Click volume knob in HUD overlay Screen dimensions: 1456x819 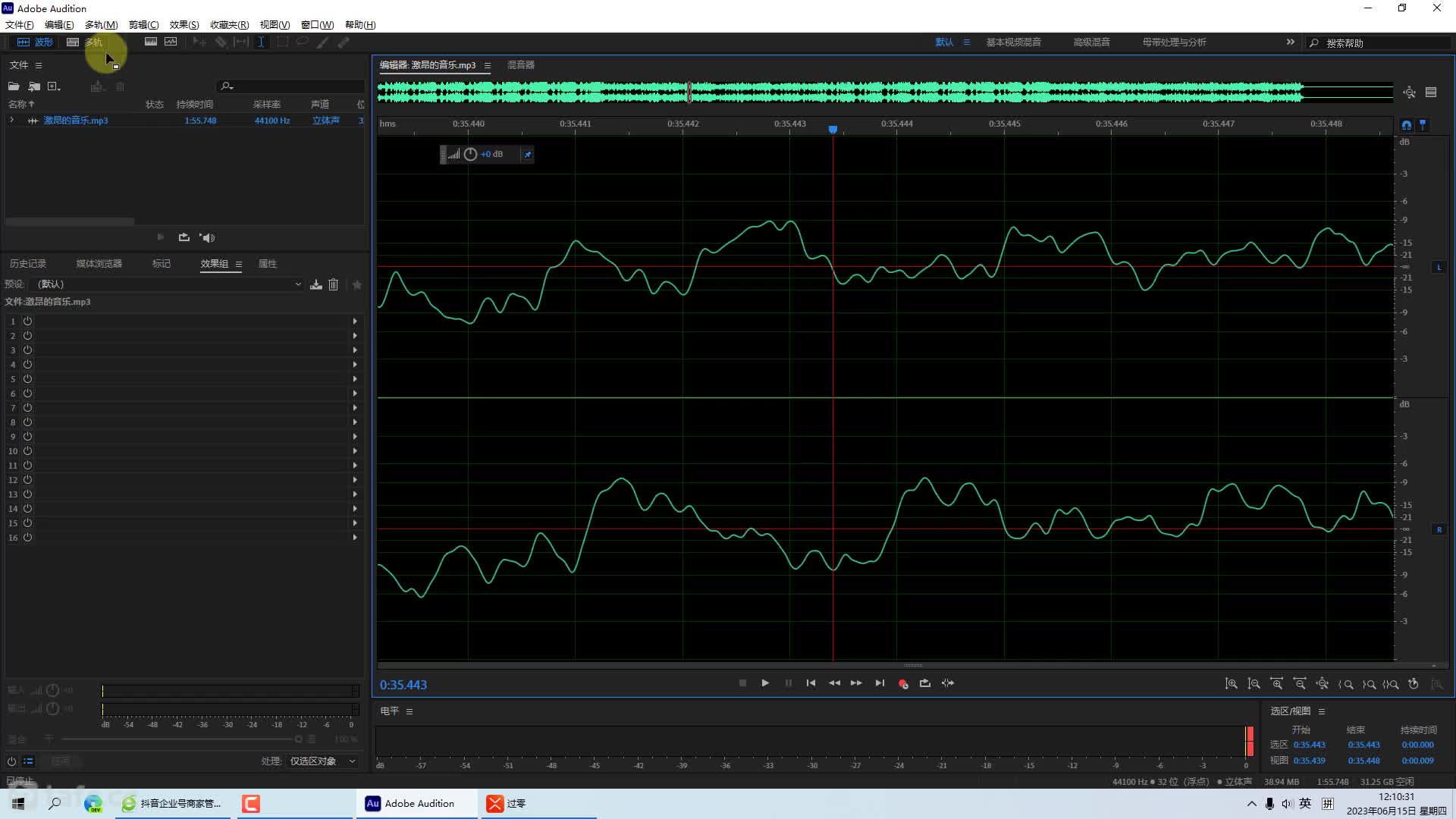click(470, 155)
